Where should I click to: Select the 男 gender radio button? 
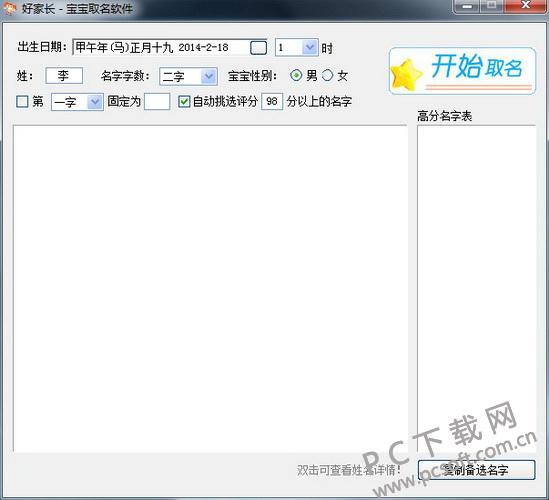click(x=296, y=75)
